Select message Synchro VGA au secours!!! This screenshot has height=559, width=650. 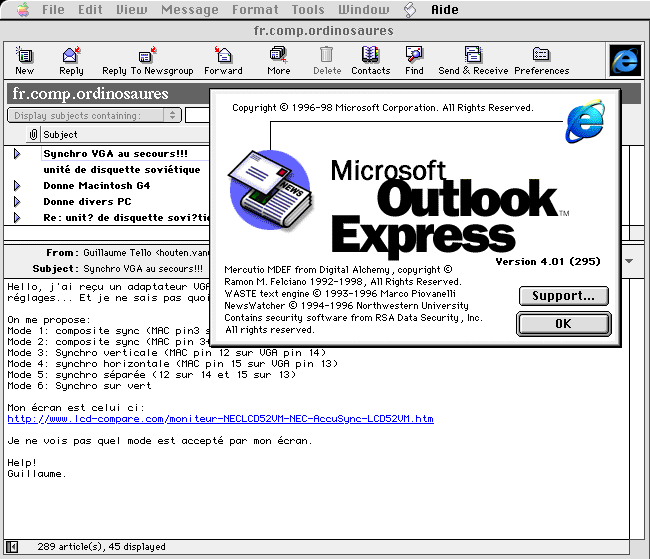click(116, 154)
